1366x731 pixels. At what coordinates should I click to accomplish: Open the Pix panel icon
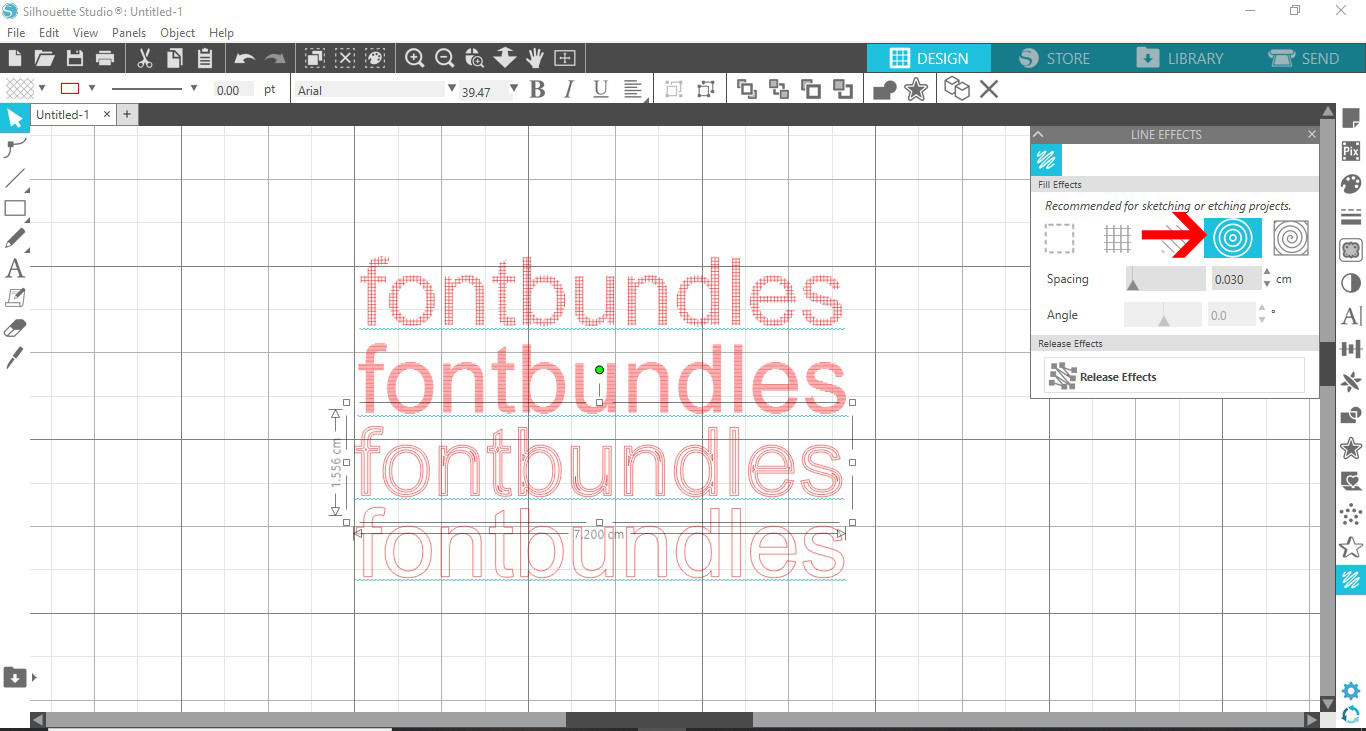[1351, 151]
